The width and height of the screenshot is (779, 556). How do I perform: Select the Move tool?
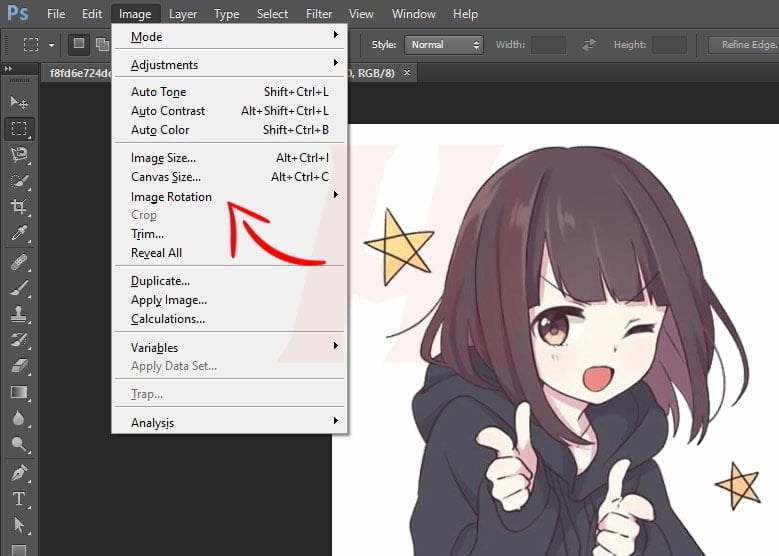tap(19, 102)
